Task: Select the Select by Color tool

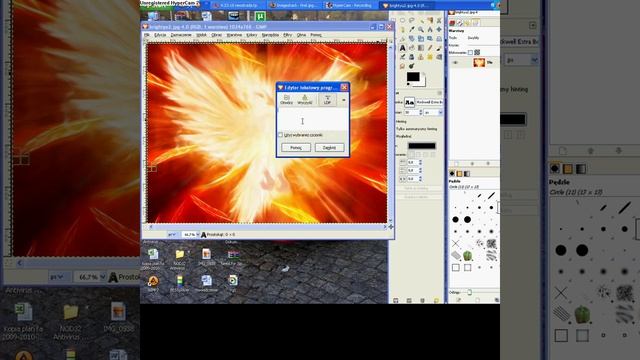Action: (x=430, y=20)
